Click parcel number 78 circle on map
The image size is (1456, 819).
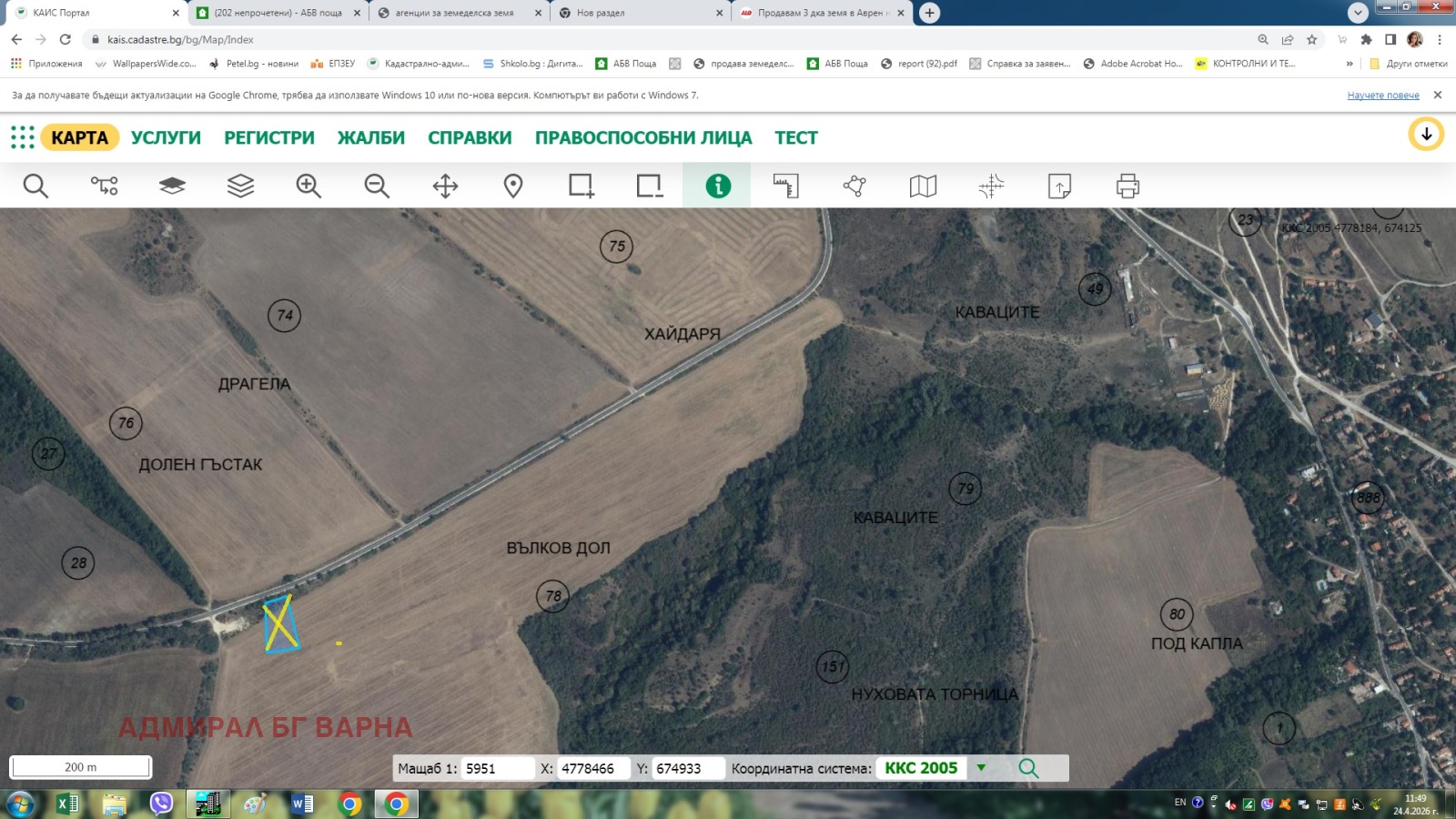coord(552,596)
